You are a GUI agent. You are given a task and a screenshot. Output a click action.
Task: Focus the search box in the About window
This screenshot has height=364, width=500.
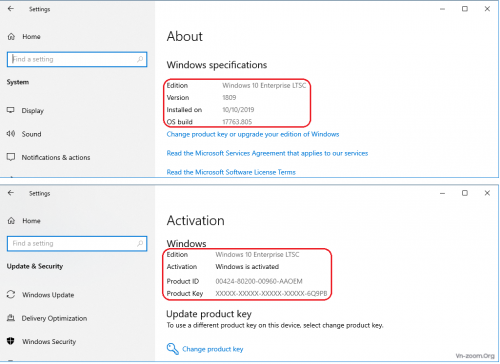pyautogui.click(x=77, y=59)
